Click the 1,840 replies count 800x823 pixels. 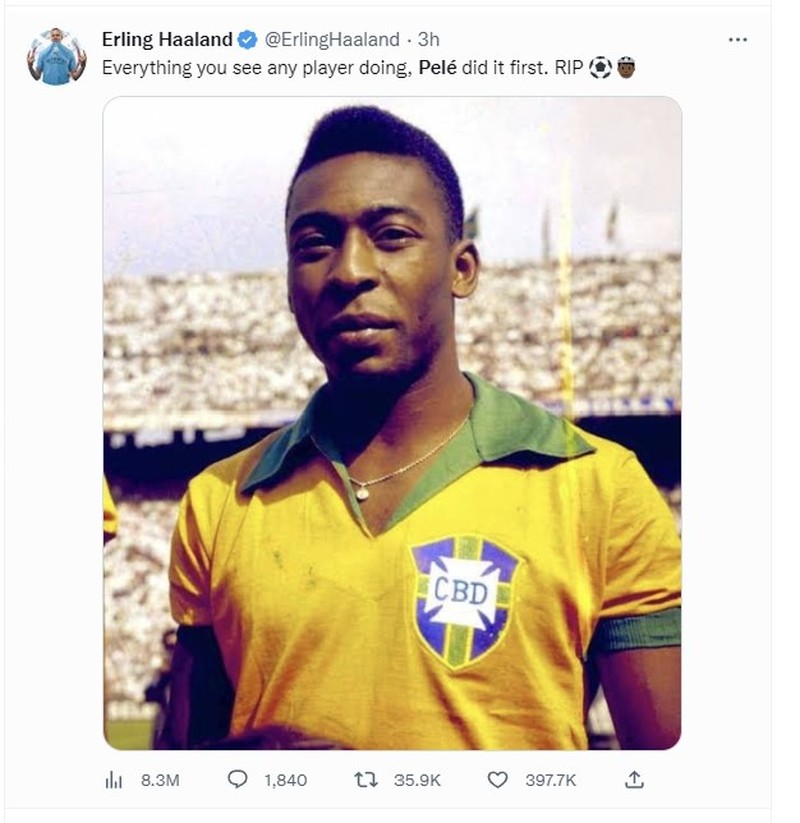pos(285,780)
